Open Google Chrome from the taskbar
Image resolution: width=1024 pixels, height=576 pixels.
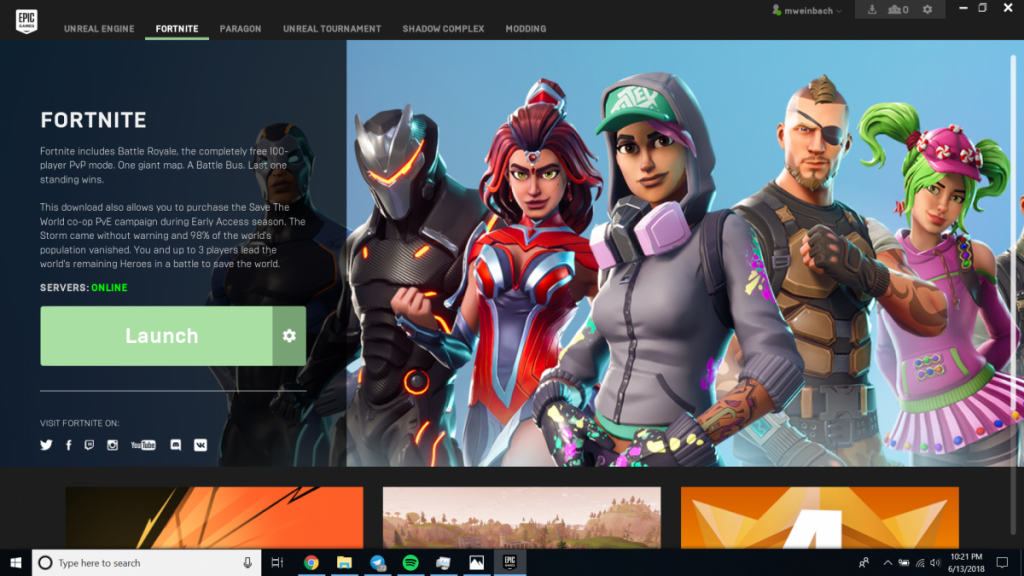pyautogui.click(x=312, y=563)
